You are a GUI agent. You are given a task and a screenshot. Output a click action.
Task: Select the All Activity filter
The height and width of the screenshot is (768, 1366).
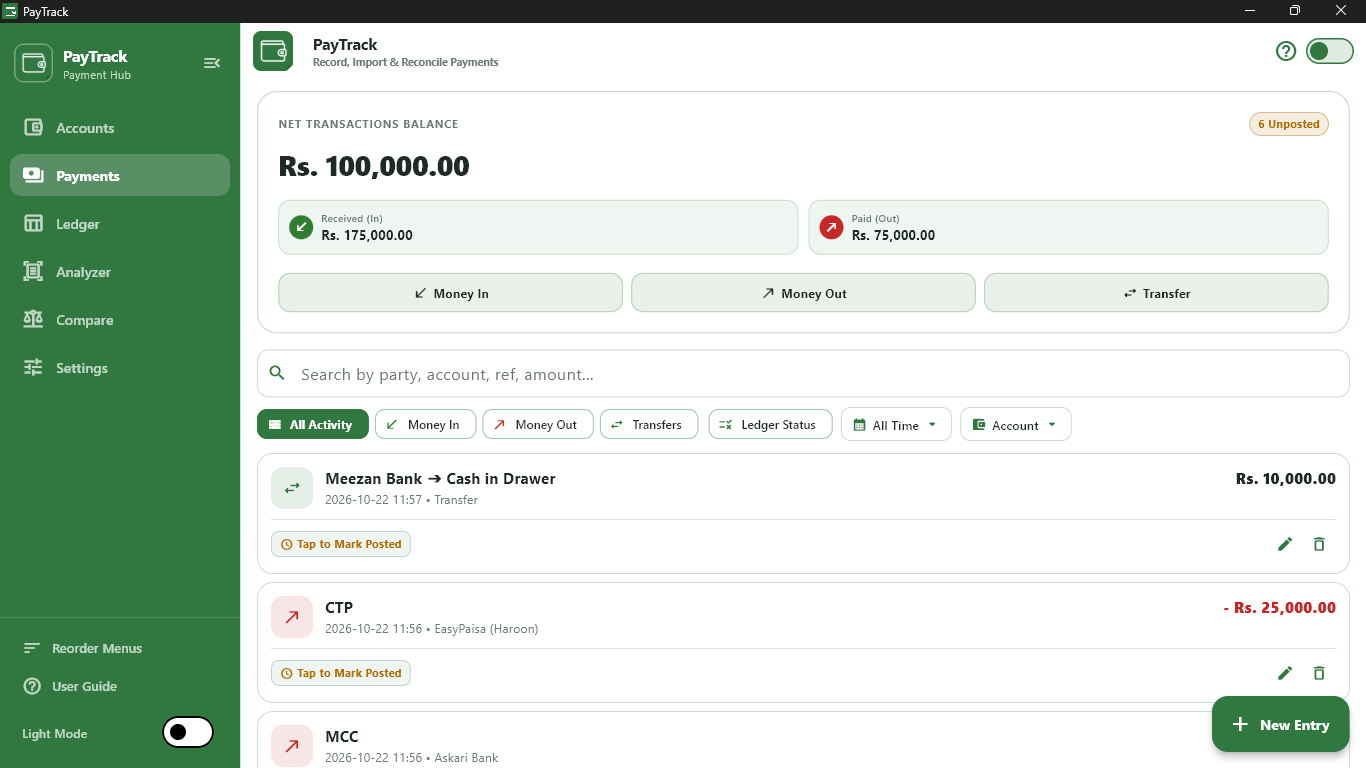[x=312, y=424]
